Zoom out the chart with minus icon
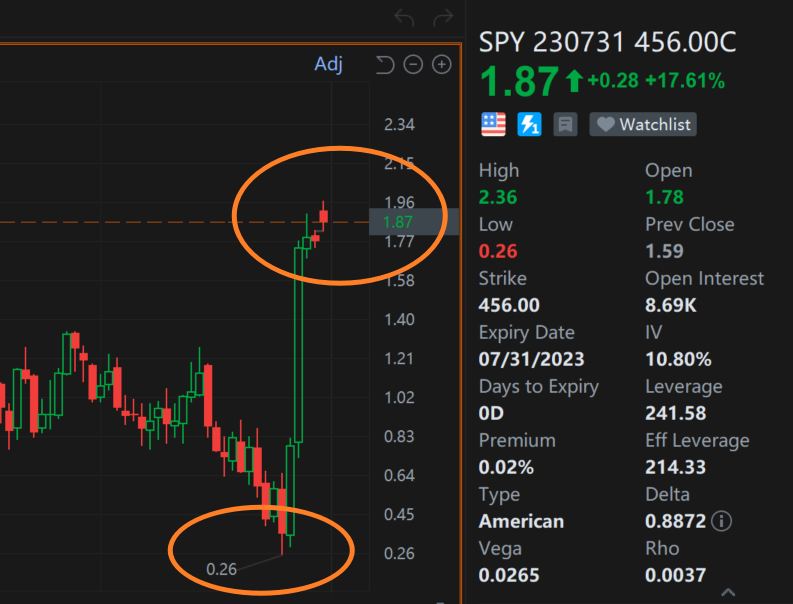 point(413,65)
